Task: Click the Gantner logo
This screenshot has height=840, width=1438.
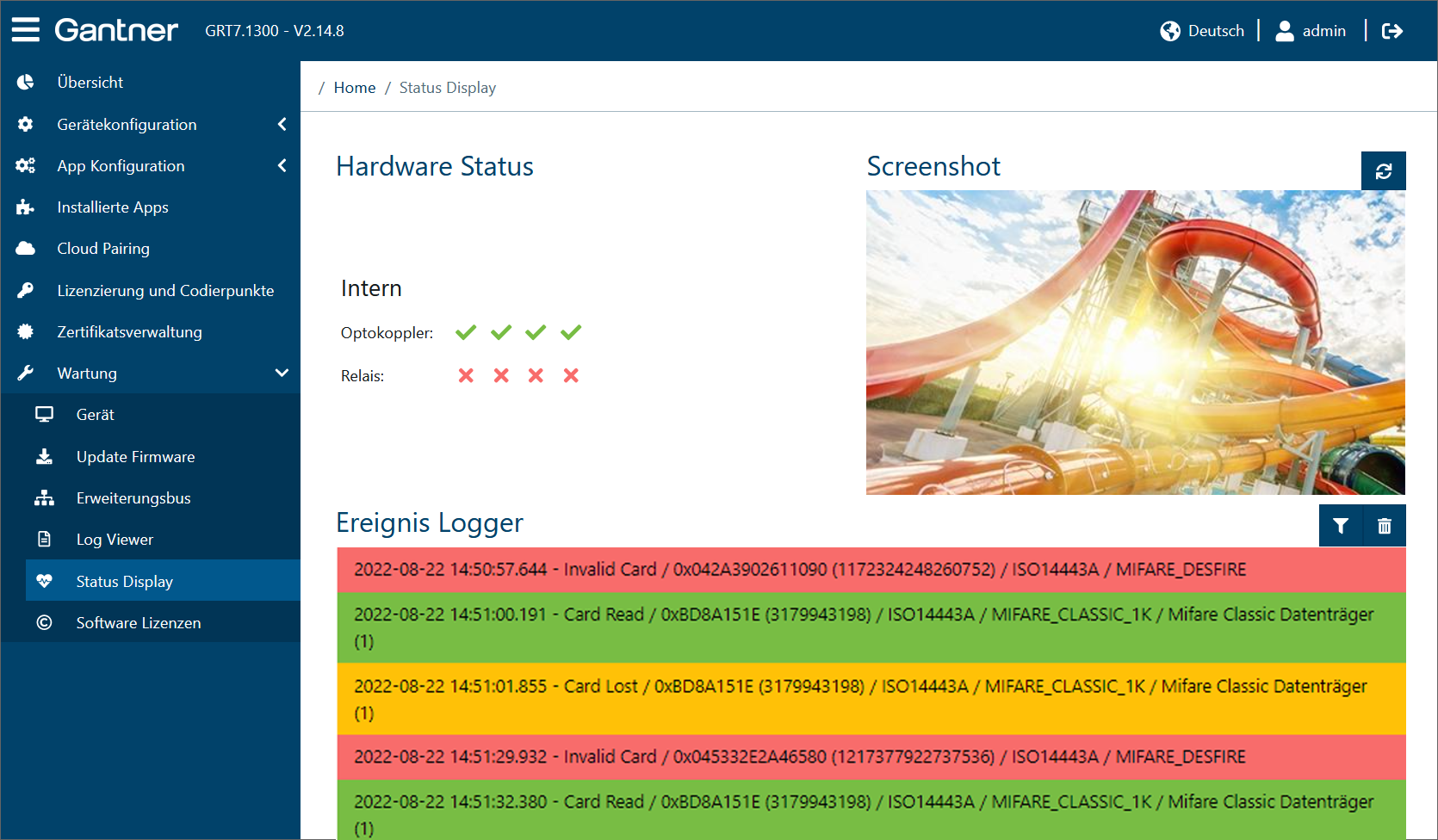Action: point(116,30)
